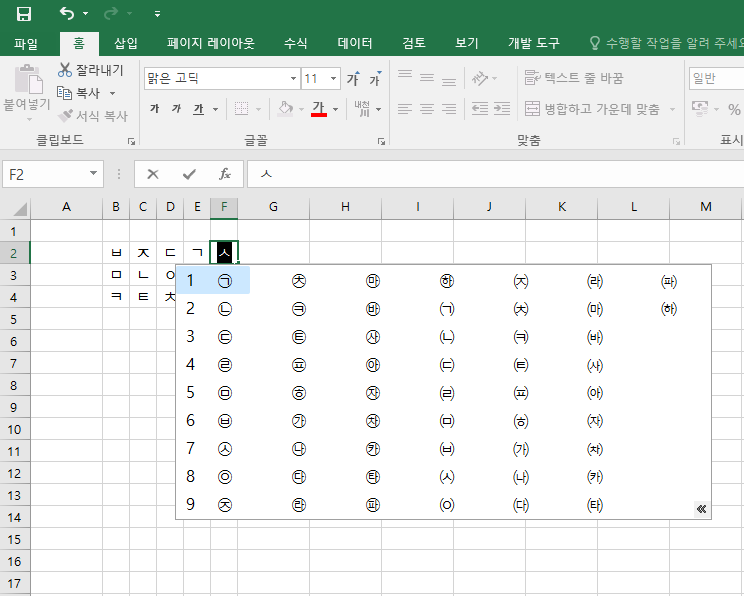Decrease indent
The image size is (744, 596).
coord(480,109)
